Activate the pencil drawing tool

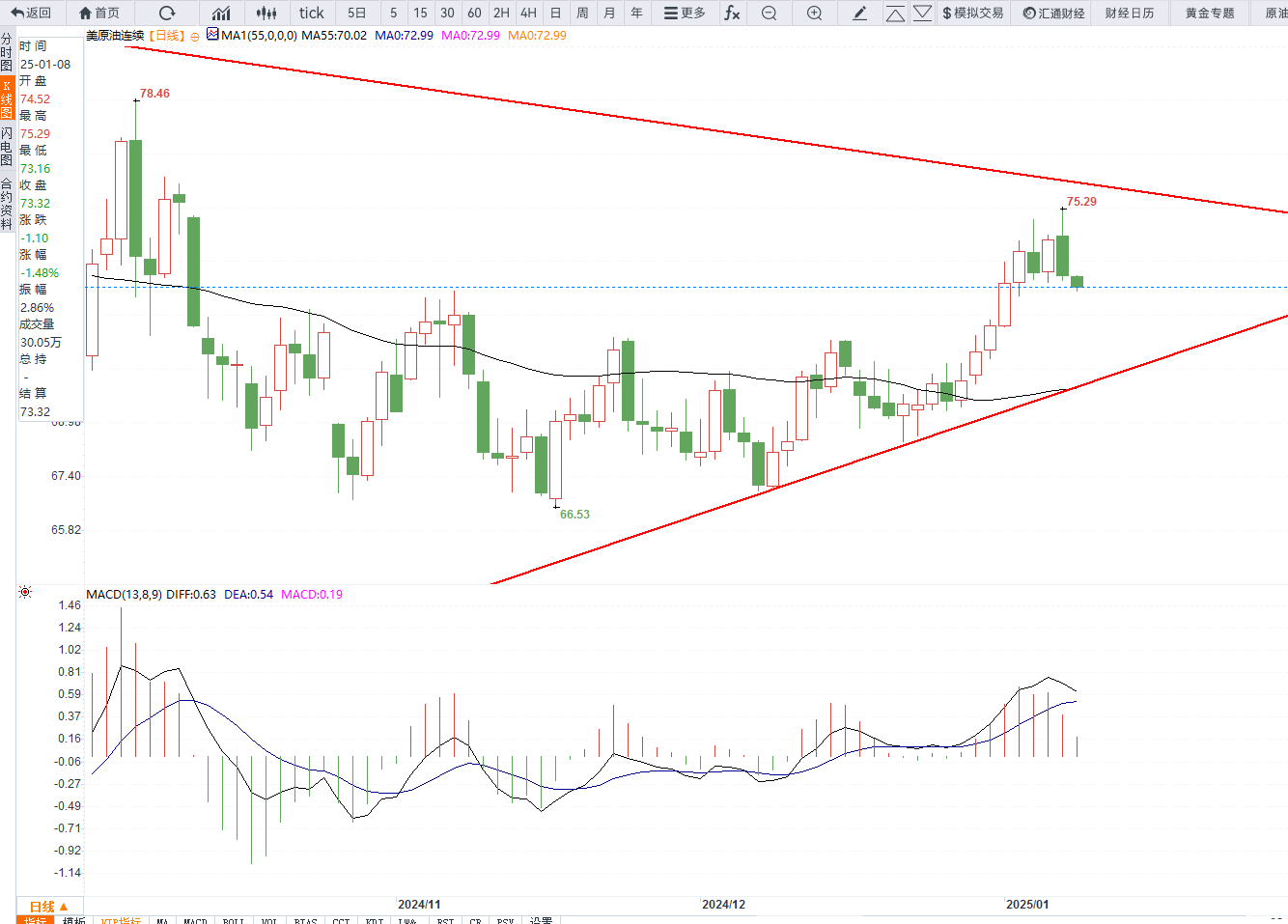[x=860, y=13]
